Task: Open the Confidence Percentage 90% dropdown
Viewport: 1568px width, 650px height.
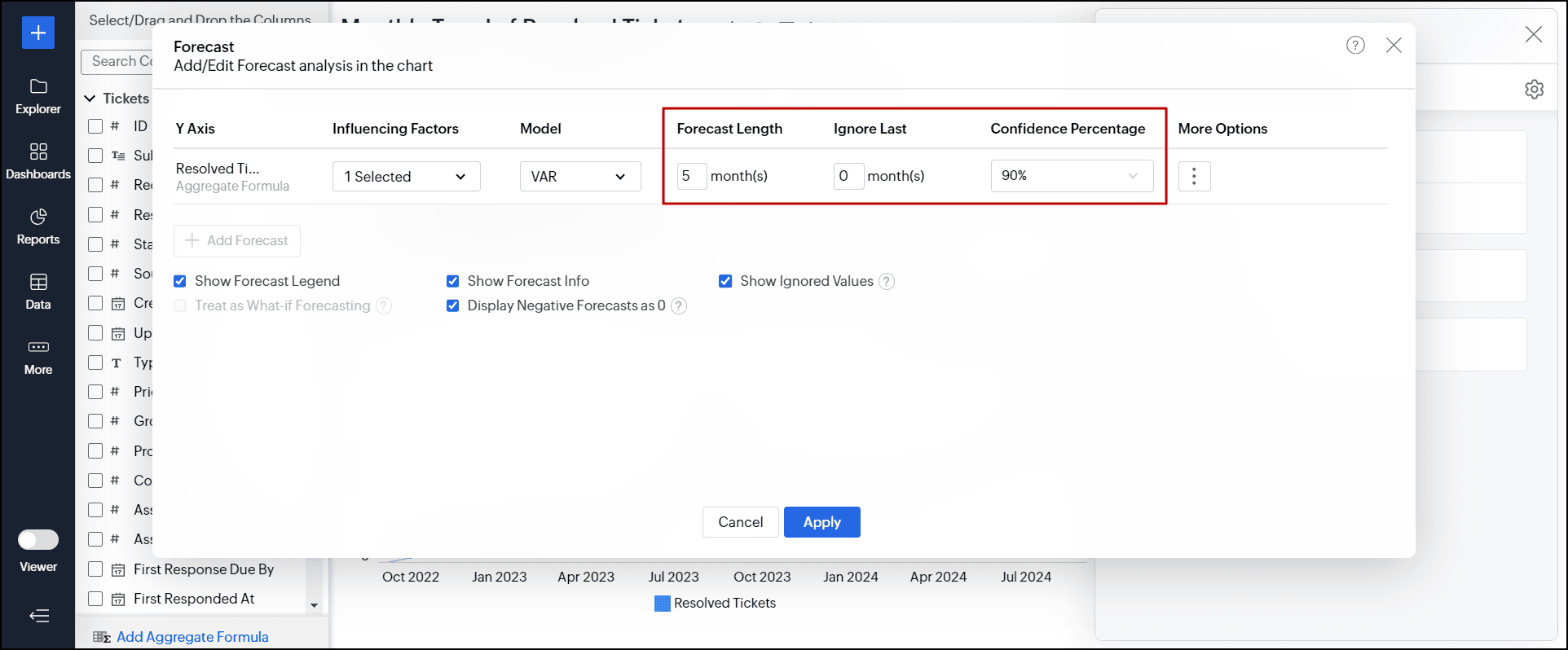Action: (x=1071, y=176)
